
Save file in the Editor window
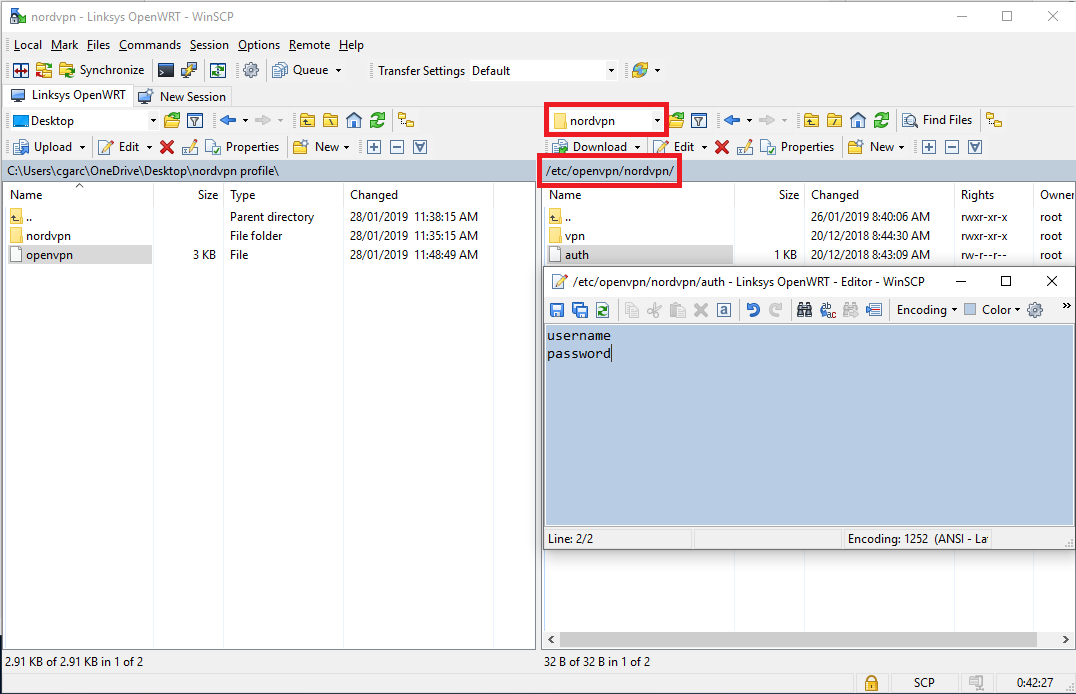557,310
